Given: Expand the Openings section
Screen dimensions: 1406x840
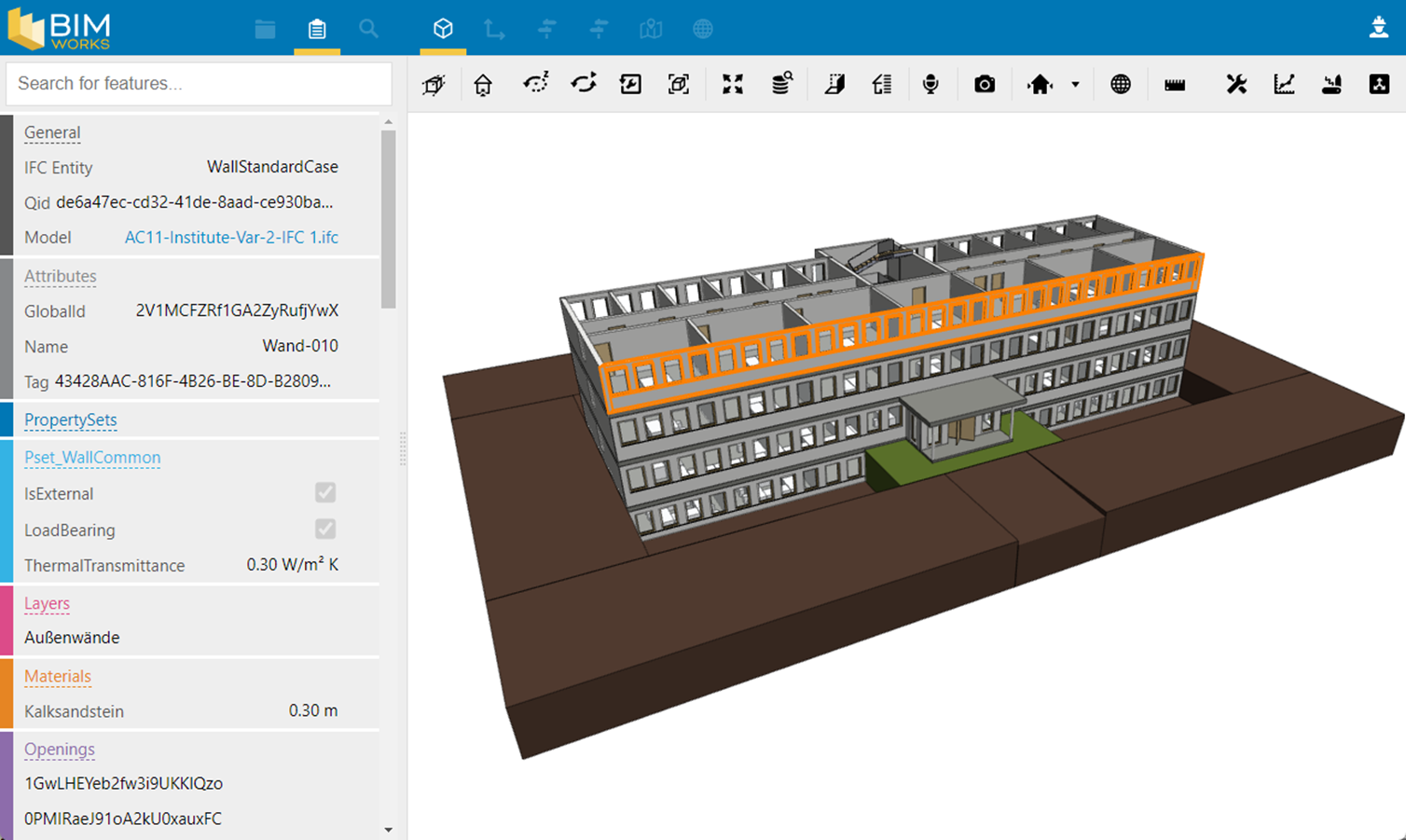Looking at the screenshot, I should [60, 750].
